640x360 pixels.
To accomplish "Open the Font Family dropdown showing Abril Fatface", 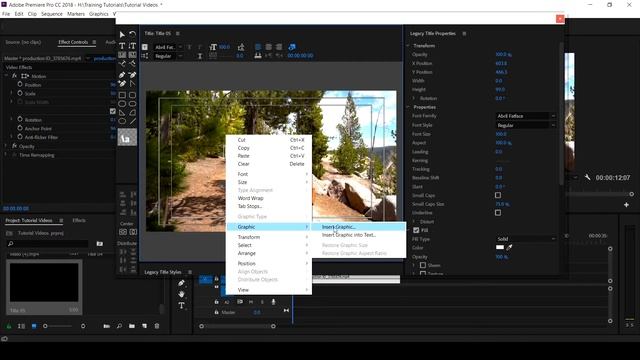I will point(526,116).
